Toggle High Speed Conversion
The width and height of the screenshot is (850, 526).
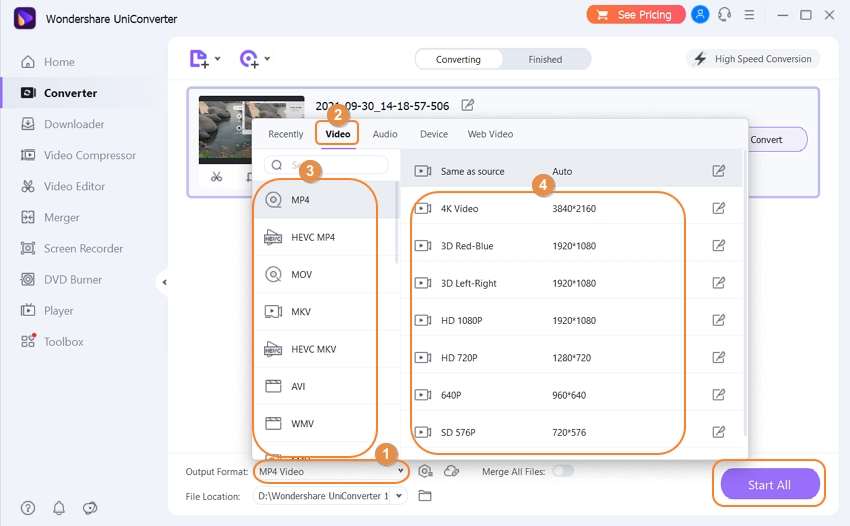(x=754, y=59)
